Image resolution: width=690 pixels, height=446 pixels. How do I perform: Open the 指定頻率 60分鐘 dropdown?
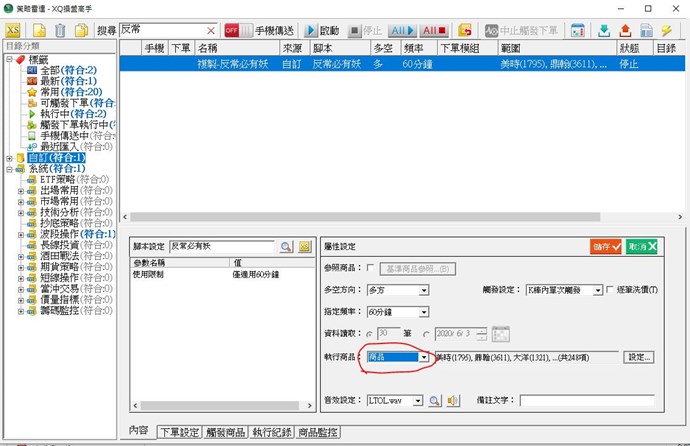424,312
